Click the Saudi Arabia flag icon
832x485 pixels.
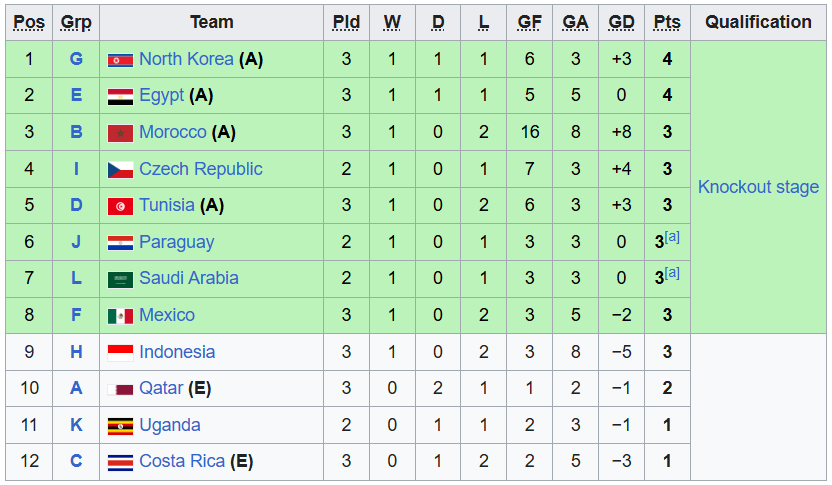[120, 279]
